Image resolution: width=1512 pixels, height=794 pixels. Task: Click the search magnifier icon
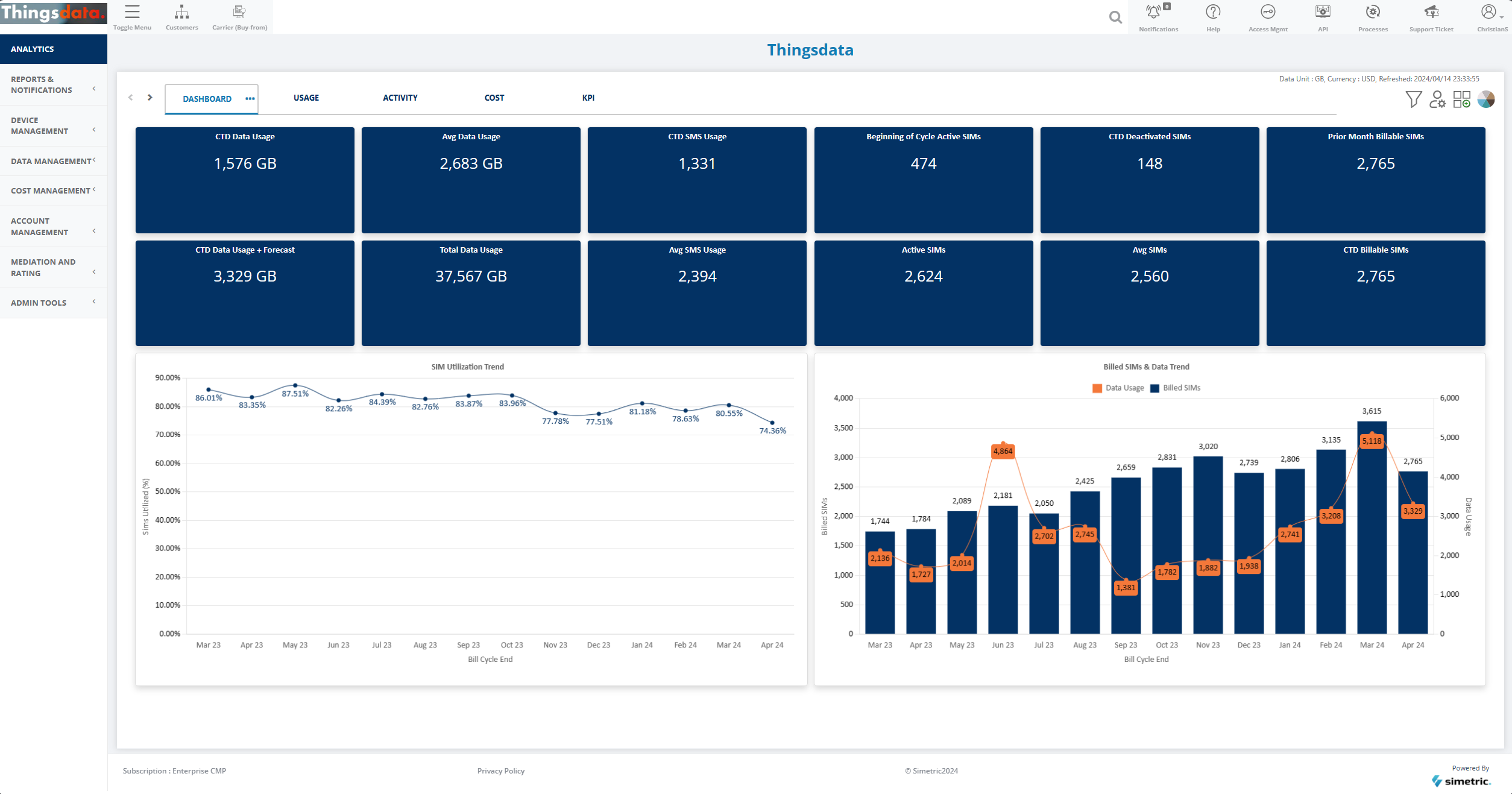tap(1115, 17)
